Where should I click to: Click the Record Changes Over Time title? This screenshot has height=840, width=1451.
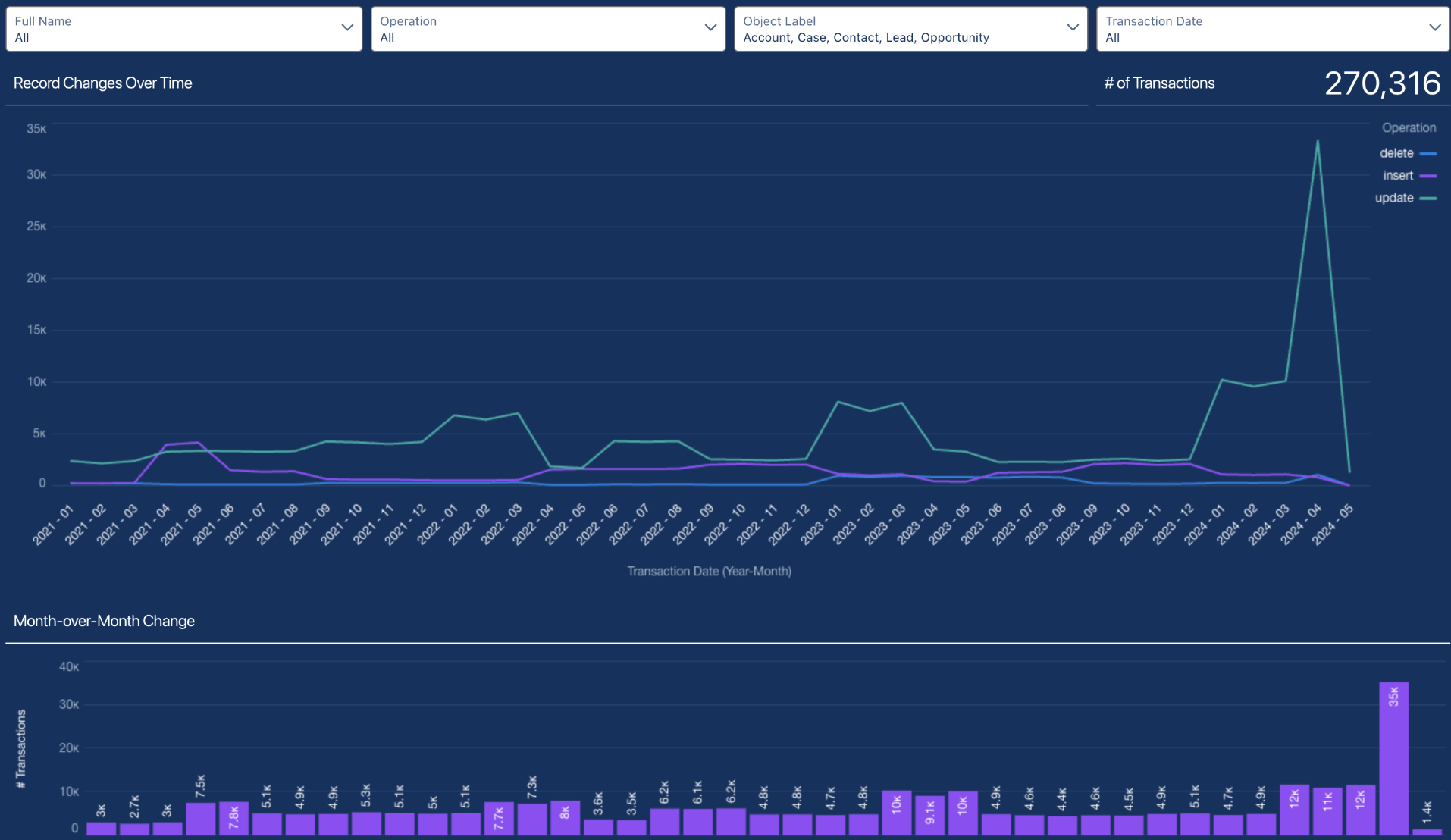tap(103, 83)
